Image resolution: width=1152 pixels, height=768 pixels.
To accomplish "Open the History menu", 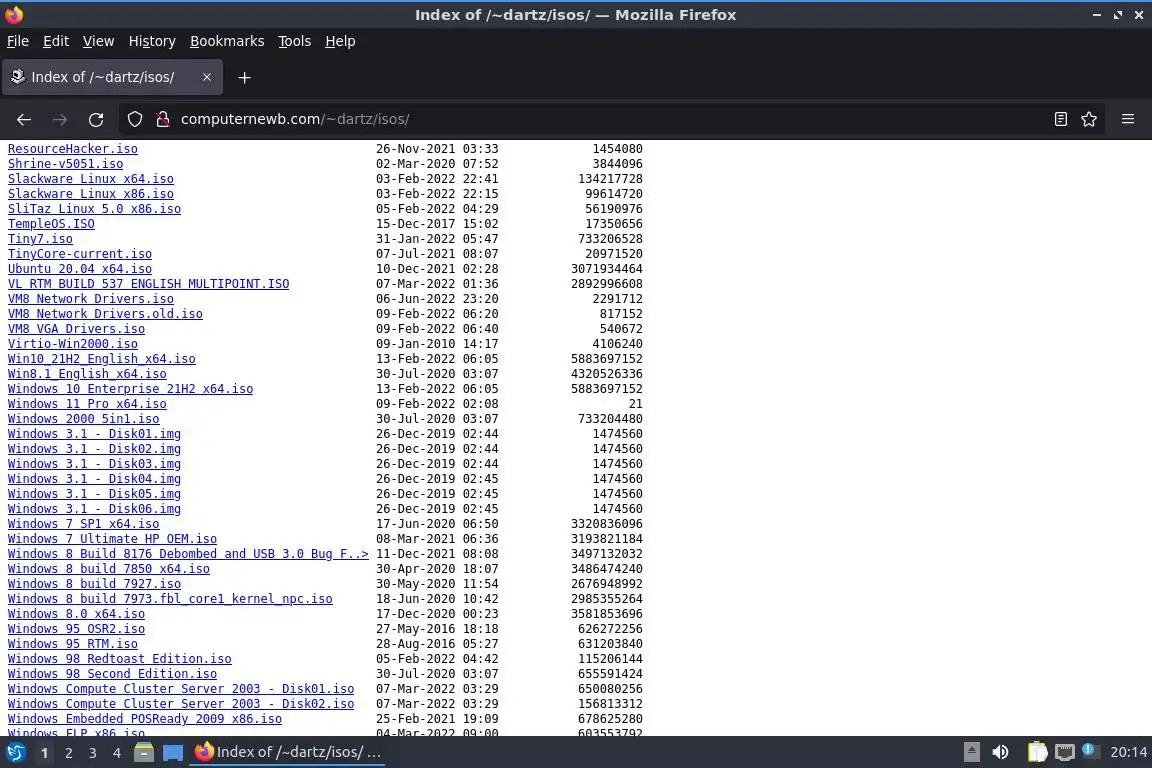I will [x=152, y=41].
